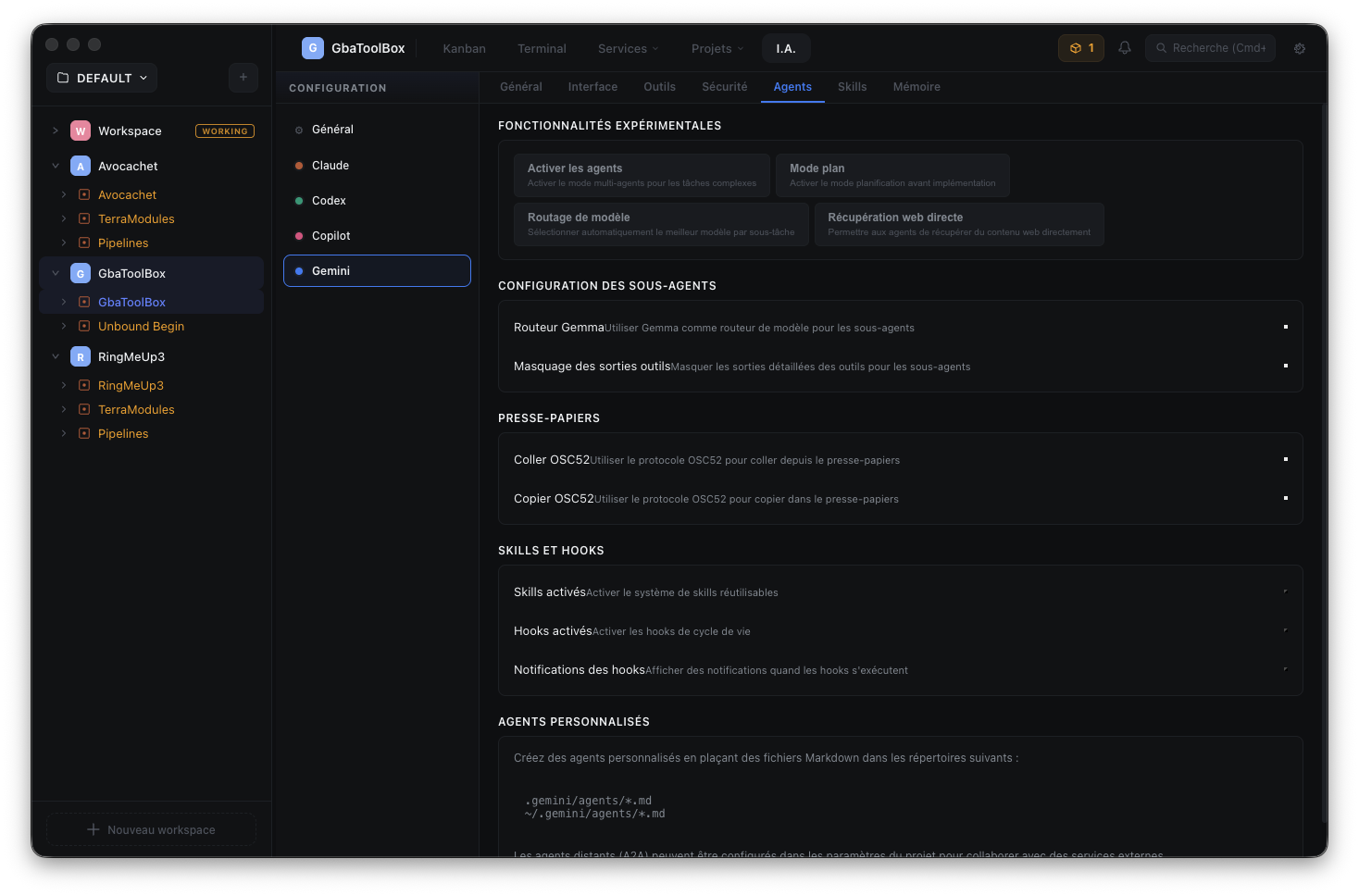Viewport: 1359px width, 896px height.
Task: Open the Services dropdown menu
Action: (629, 48)
